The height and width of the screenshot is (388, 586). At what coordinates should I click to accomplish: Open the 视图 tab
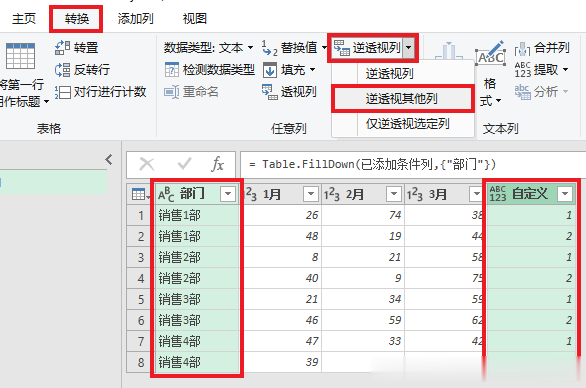point(194,18)
